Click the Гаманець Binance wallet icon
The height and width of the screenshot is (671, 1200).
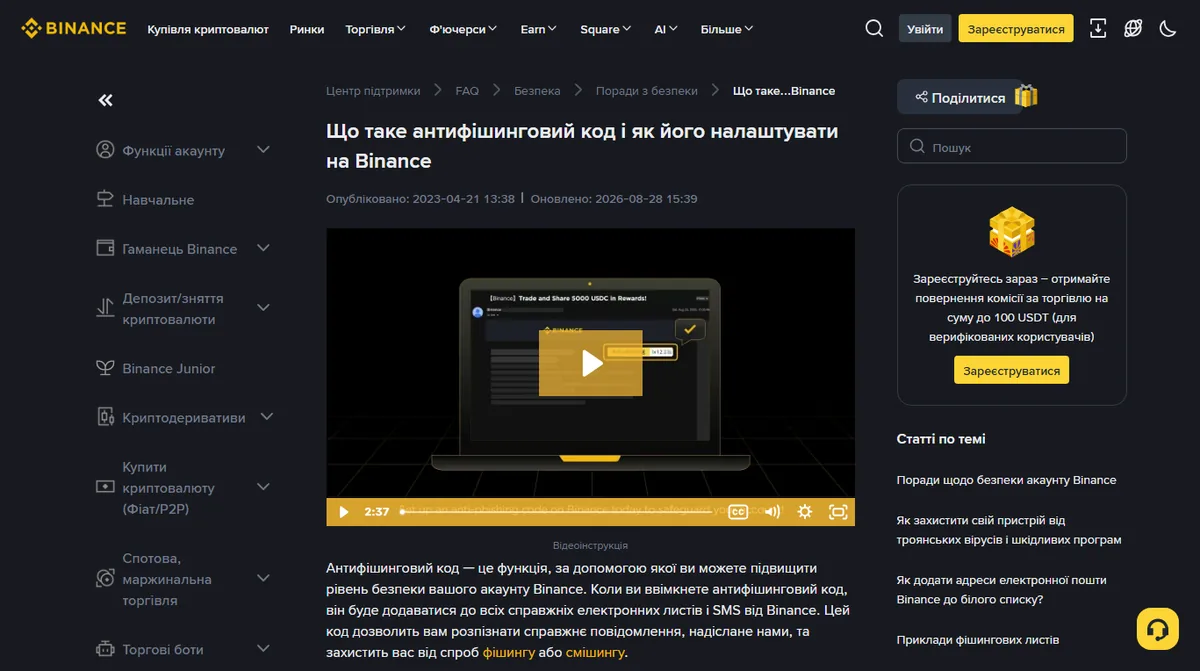[105, 248]
